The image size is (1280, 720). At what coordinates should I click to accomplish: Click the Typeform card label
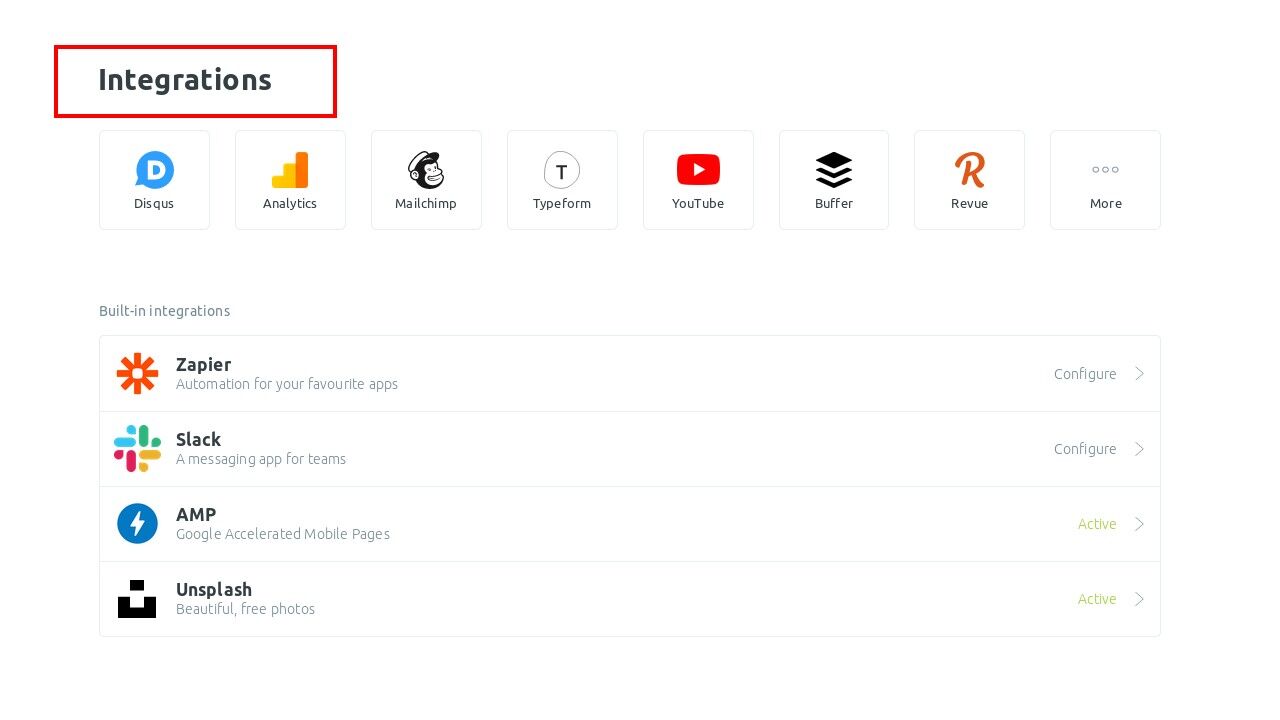562,203
